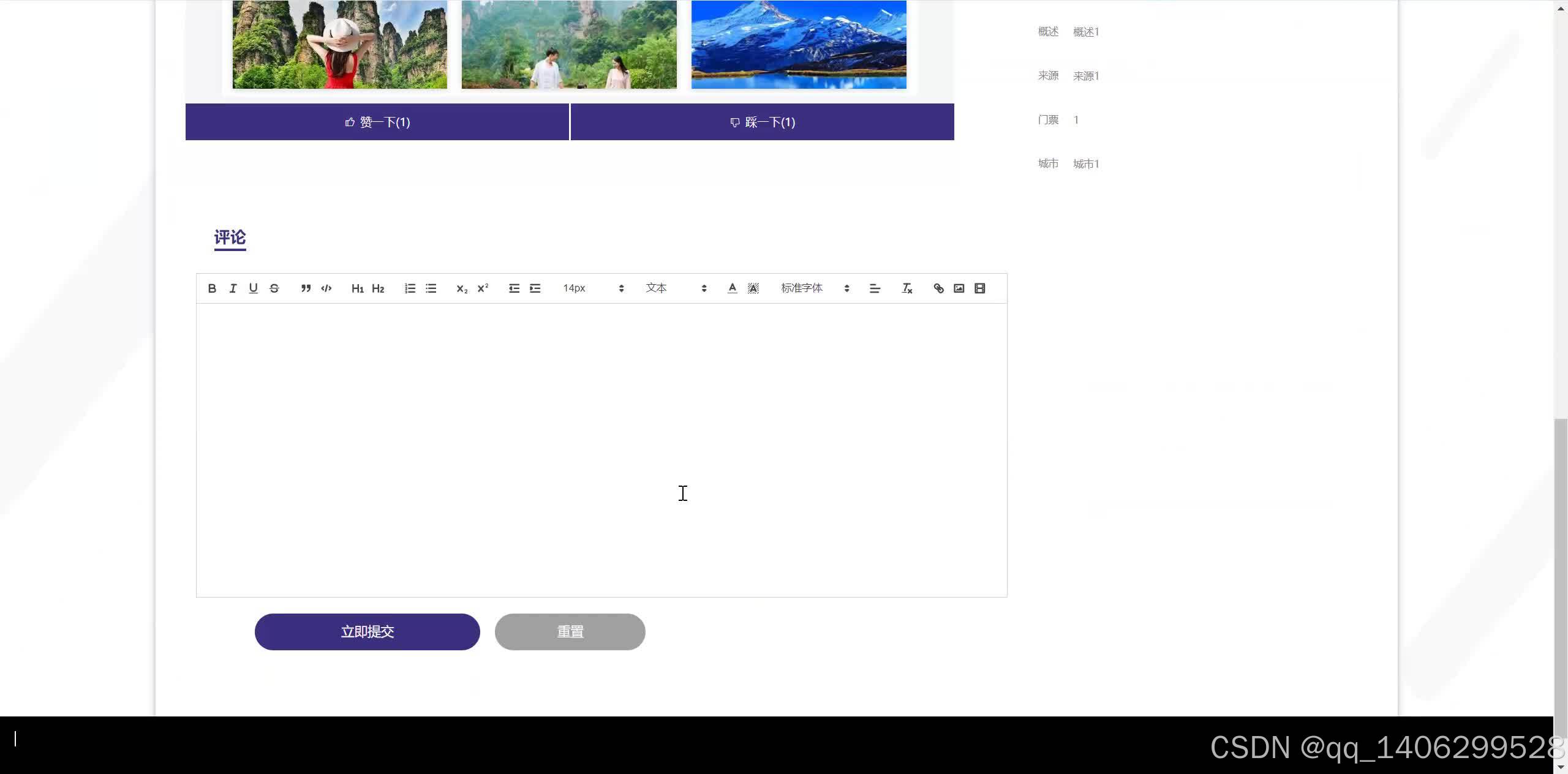The height and width of the screenshot is (774, 1568).
Task: Open the couple in forest thumbnail
Action: point(569,45)
